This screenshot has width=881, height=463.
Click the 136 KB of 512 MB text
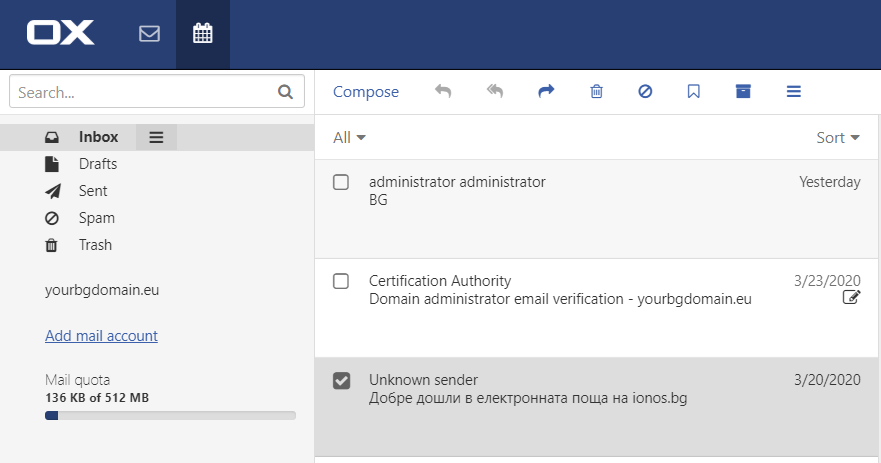97,398
